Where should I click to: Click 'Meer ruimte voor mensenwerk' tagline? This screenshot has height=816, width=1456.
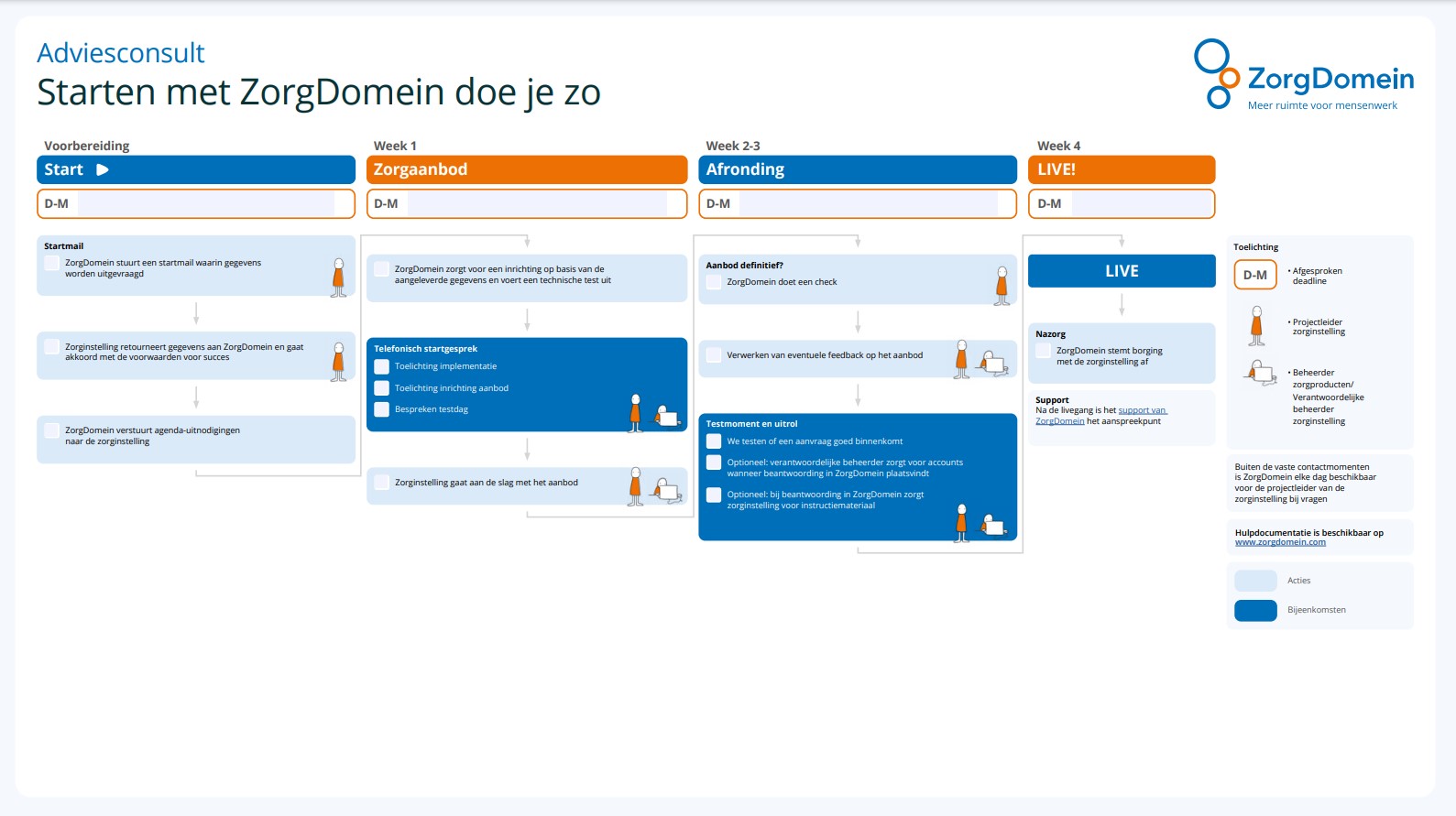1322,105
